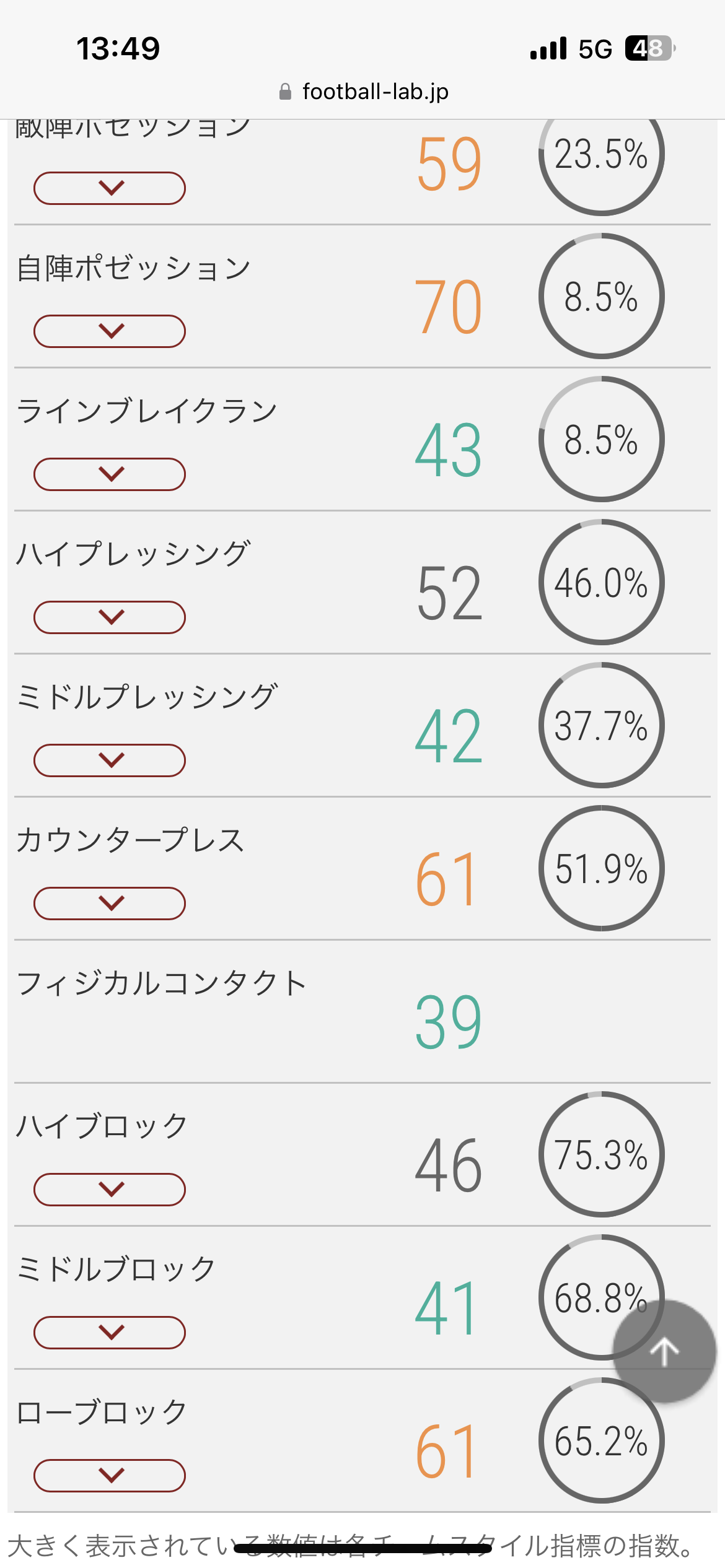Open the ハイブロック expander
725x1568 pixels.
tap(110, 1189)
